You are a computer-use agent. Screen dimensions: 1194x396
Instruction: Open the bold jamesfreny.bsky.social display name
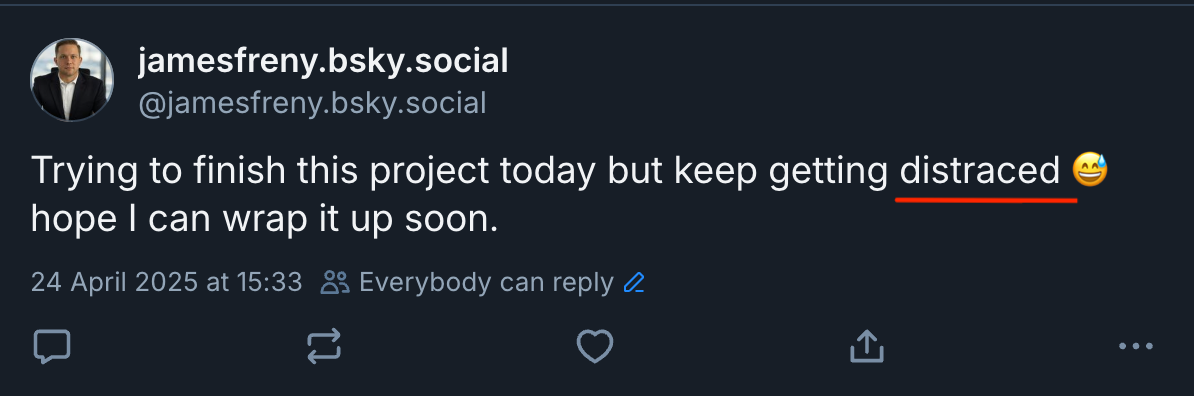coord(323,61)
